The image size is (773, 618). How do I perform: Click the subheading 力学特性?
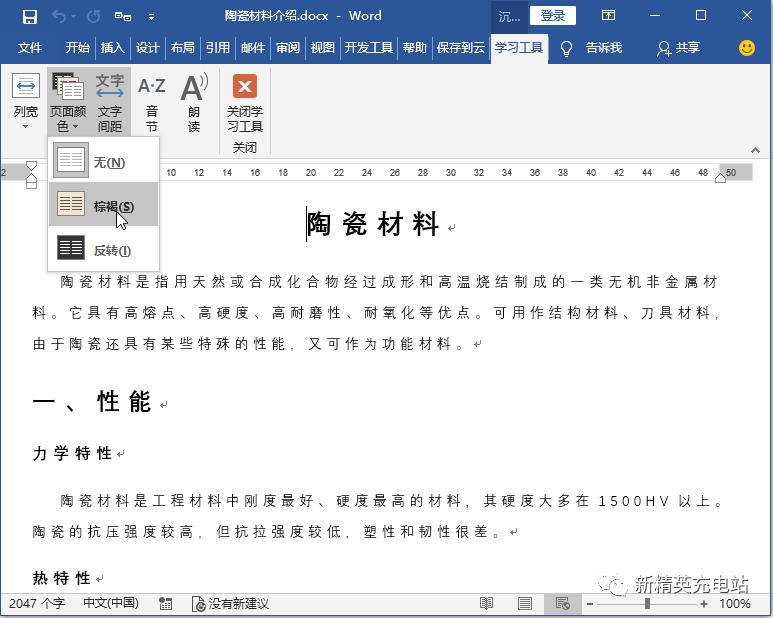(72, 453)
